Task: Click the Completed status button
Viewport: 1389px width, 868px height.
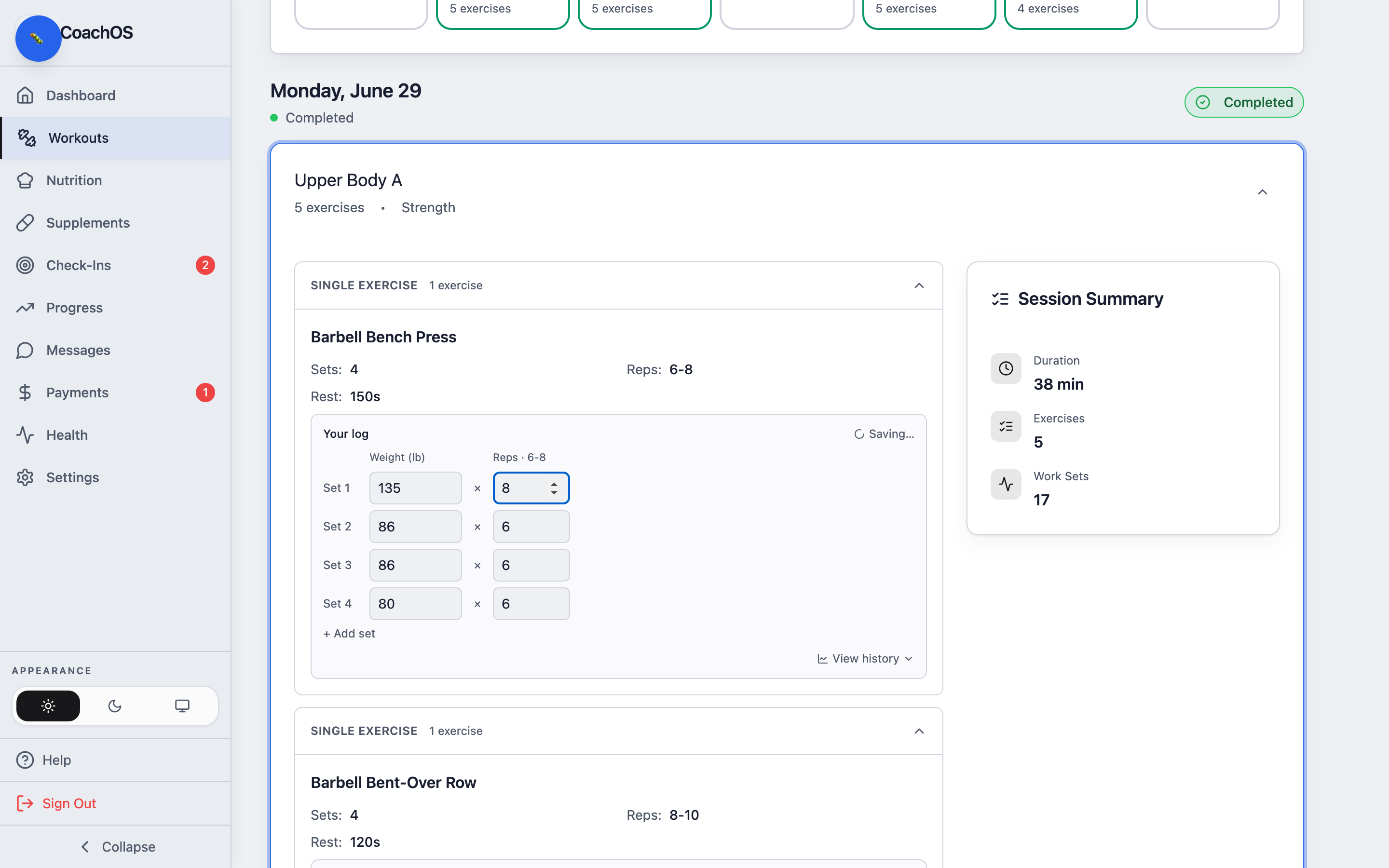Action: [x=1244, y=102]
